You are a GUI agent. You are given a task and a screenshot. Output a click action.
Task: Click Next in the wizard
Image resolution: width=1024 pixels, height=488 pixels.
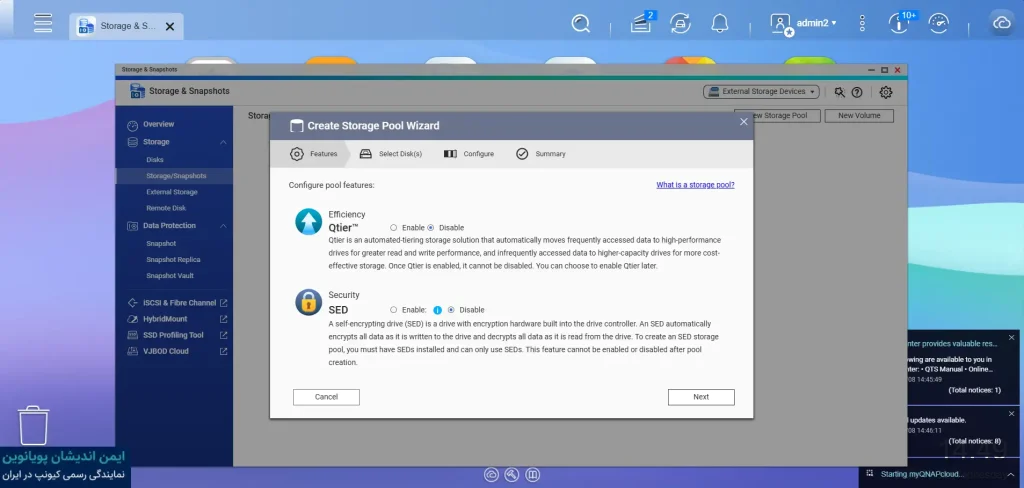pyautogui.click(x=701, y=397)
